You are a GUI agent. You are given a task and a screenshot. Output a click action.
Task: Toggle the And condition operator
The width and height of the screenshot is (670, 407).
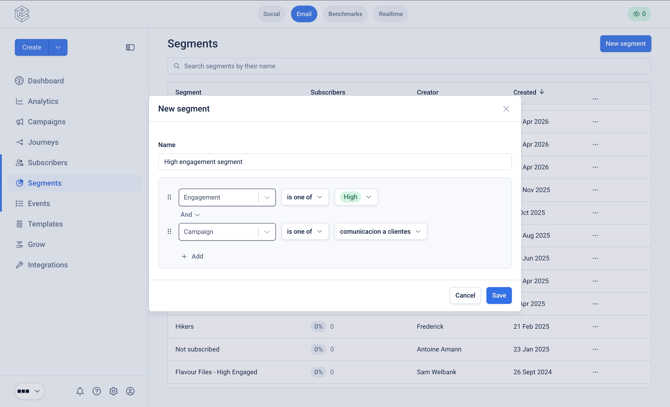tap(190, 214)
